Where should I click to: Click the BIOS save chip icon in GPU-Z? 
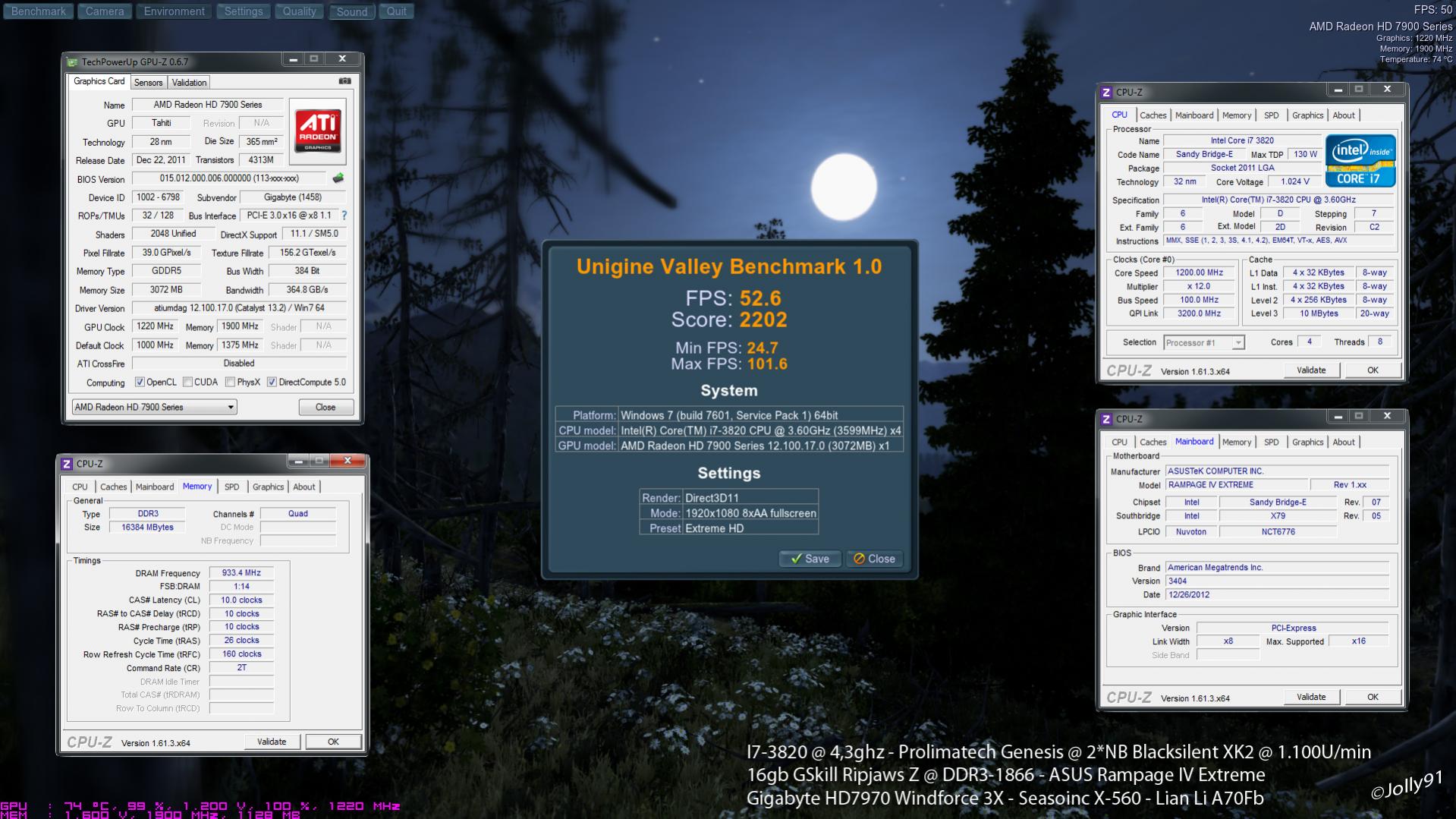338,178
